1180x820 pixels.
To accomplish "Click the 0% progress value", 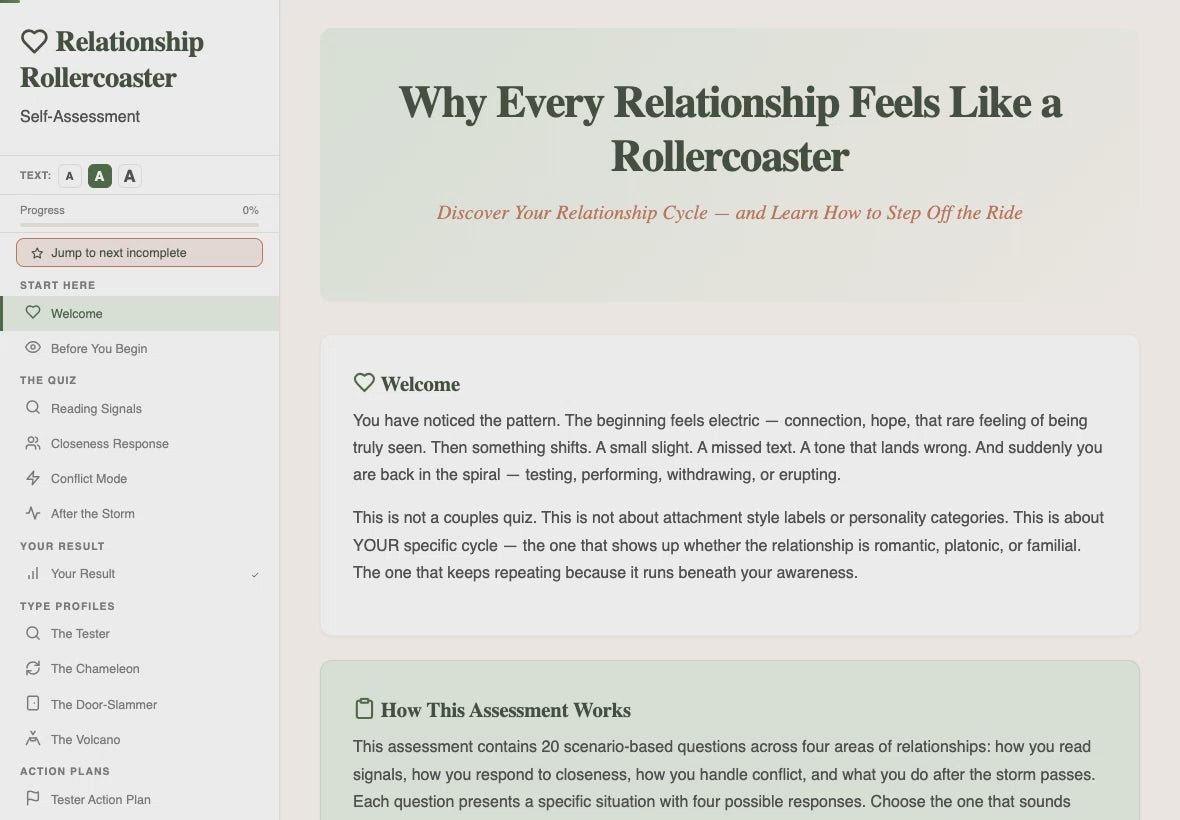I will click(x=251, y=210).
